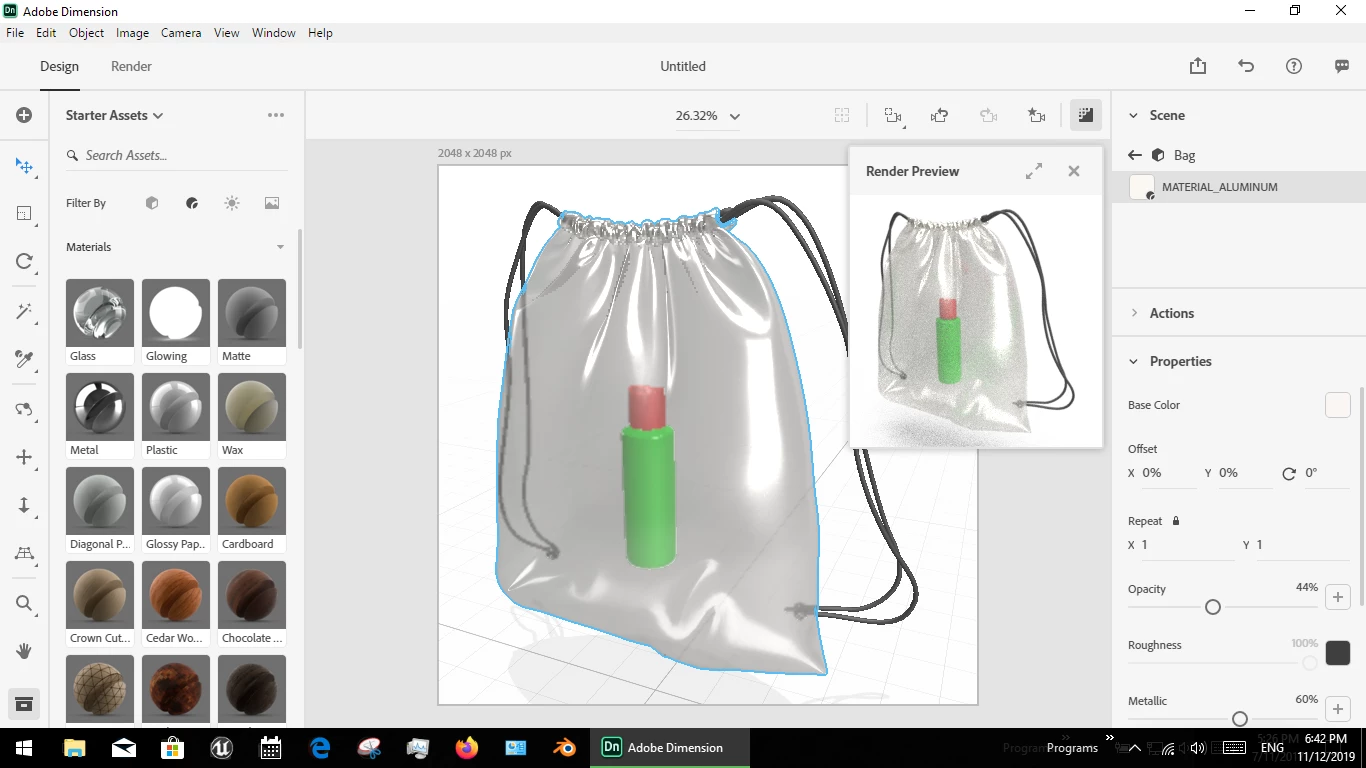Filter assets by Materials

192,203
